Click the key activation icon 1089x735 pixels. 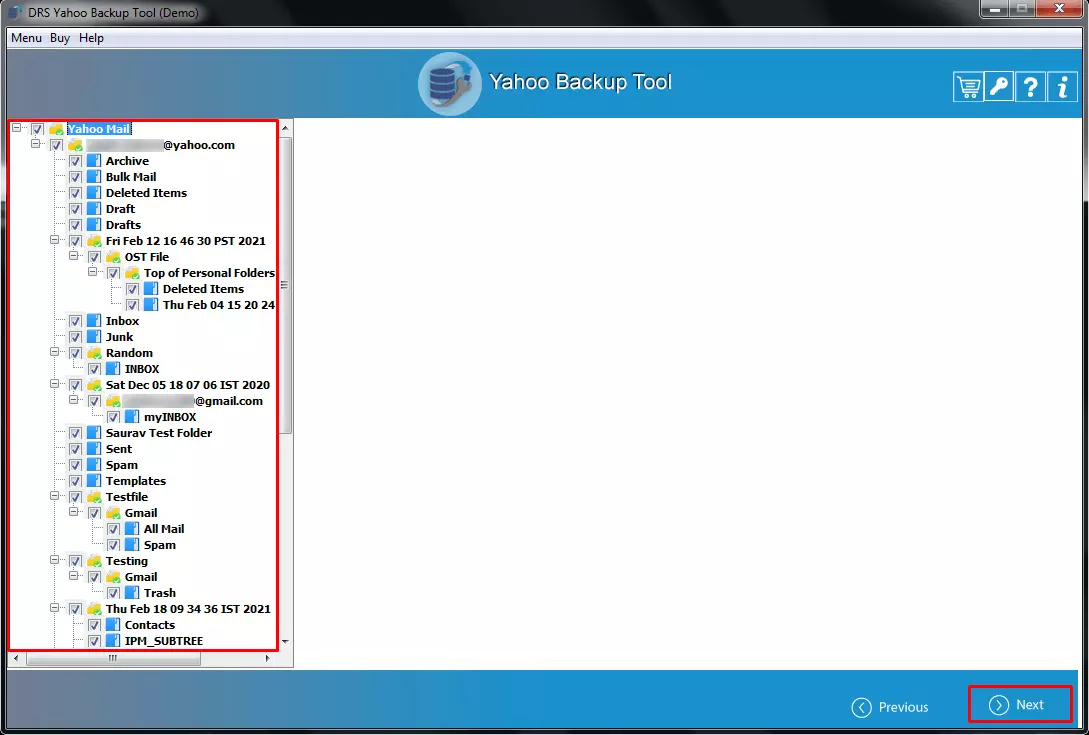click(x=999, y=87)
